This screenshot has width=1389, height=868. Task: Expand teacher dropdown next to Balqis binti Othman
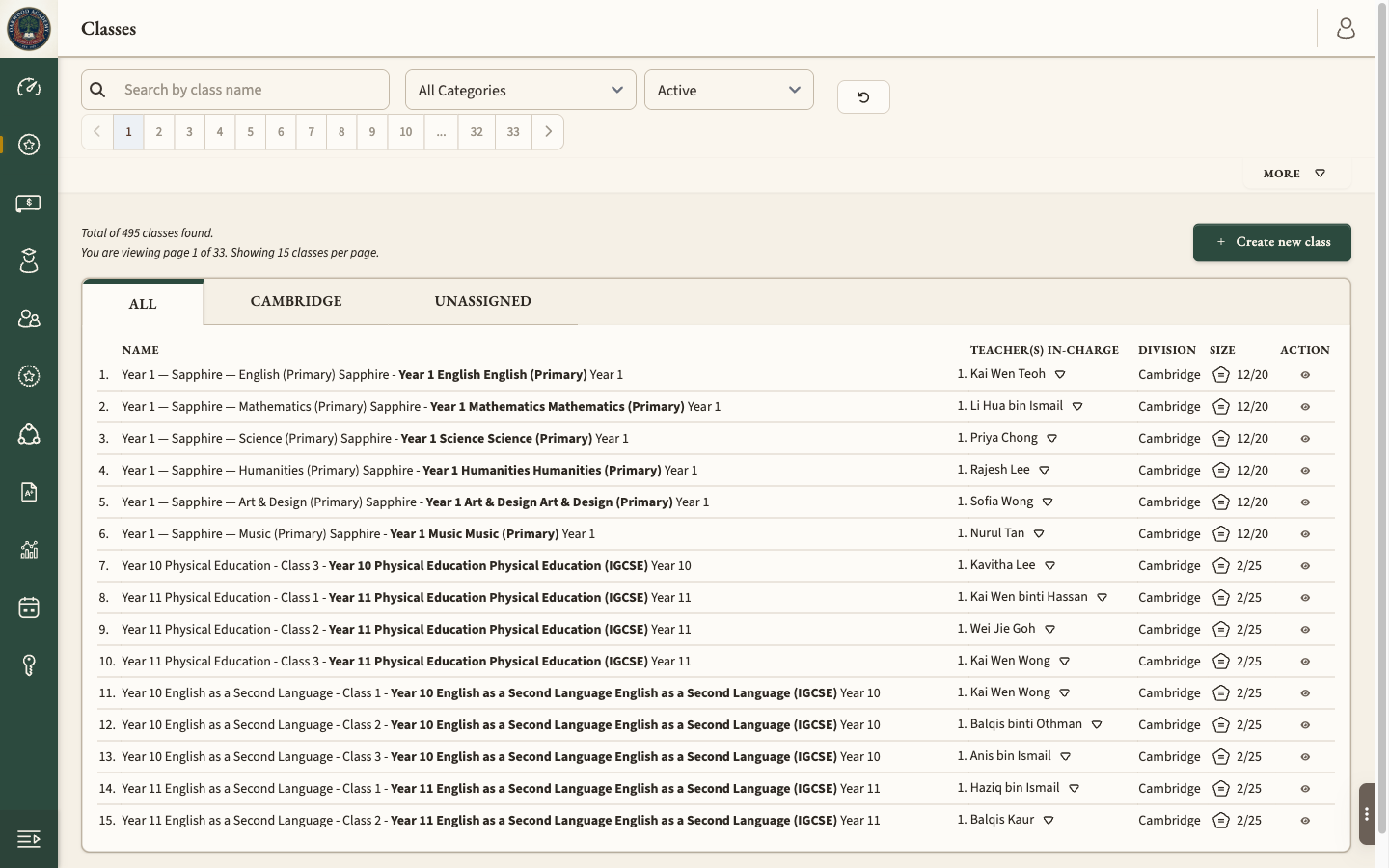coord(1097,725)
